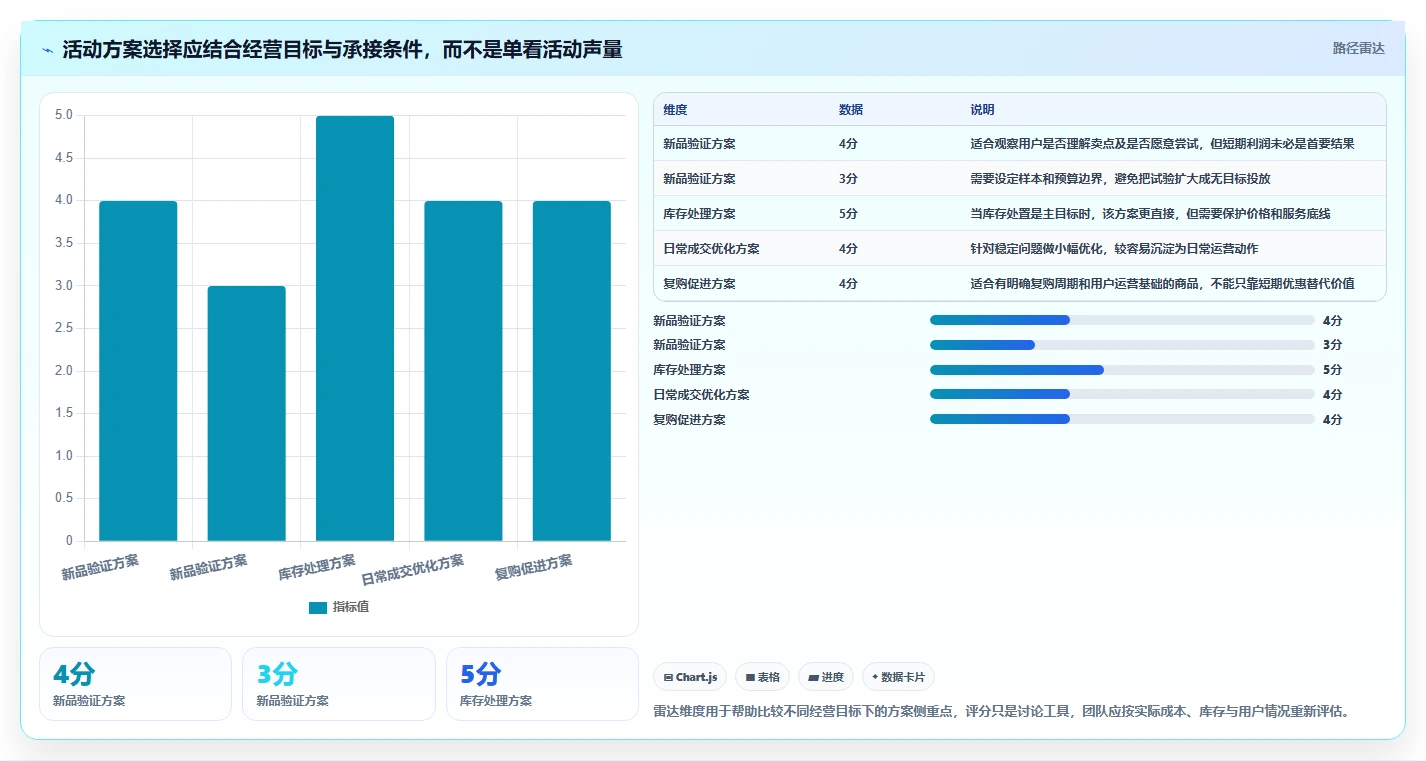Click the 复购促进方案 chart bar

pyautogui.click(x=571, y=371)
